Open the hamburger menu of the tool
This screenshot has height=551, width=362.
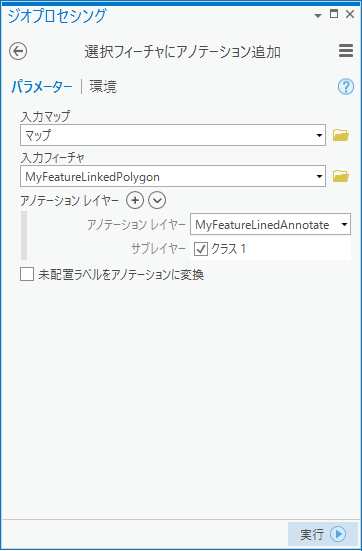point(346,51)
